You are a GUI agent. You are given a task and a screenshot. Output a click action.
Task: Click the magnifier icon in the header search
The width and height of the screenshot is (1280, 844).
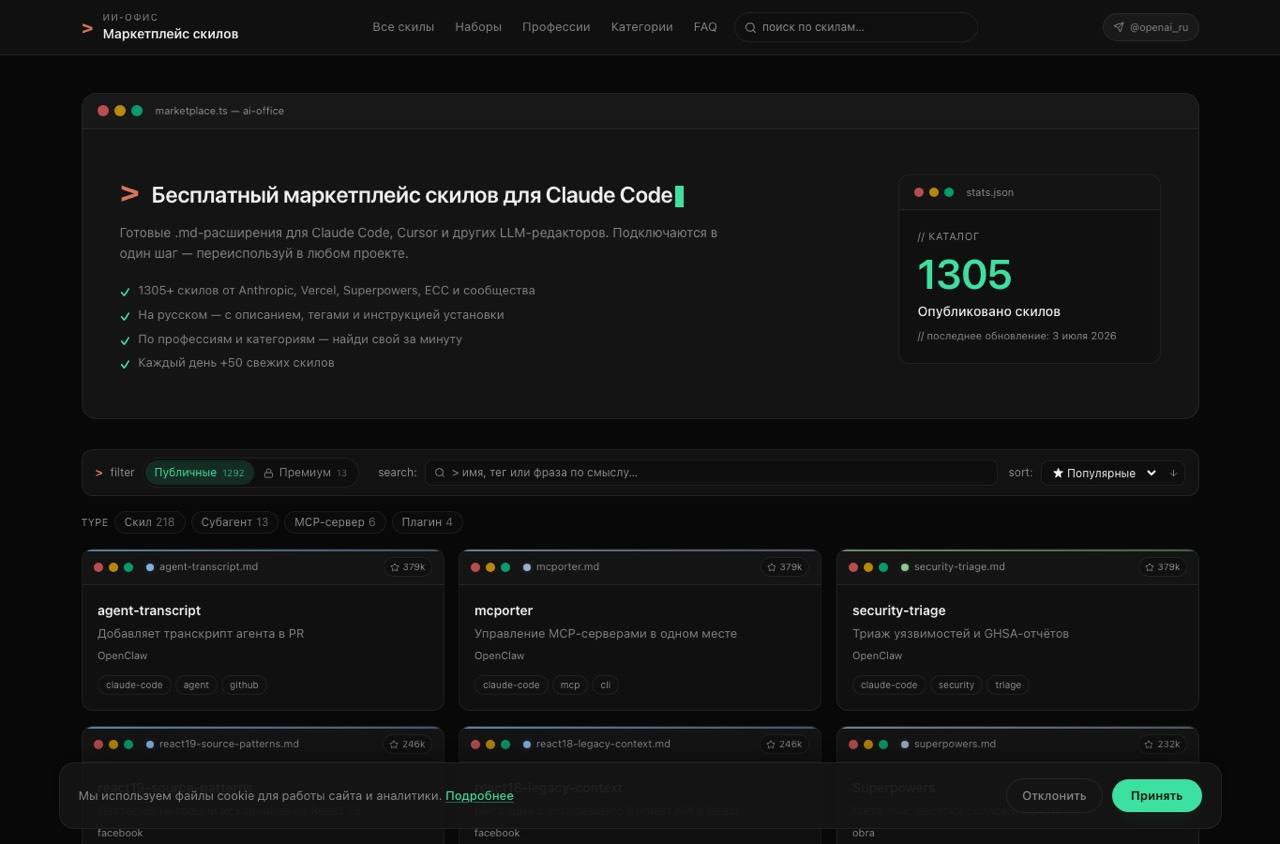(749, 27)
